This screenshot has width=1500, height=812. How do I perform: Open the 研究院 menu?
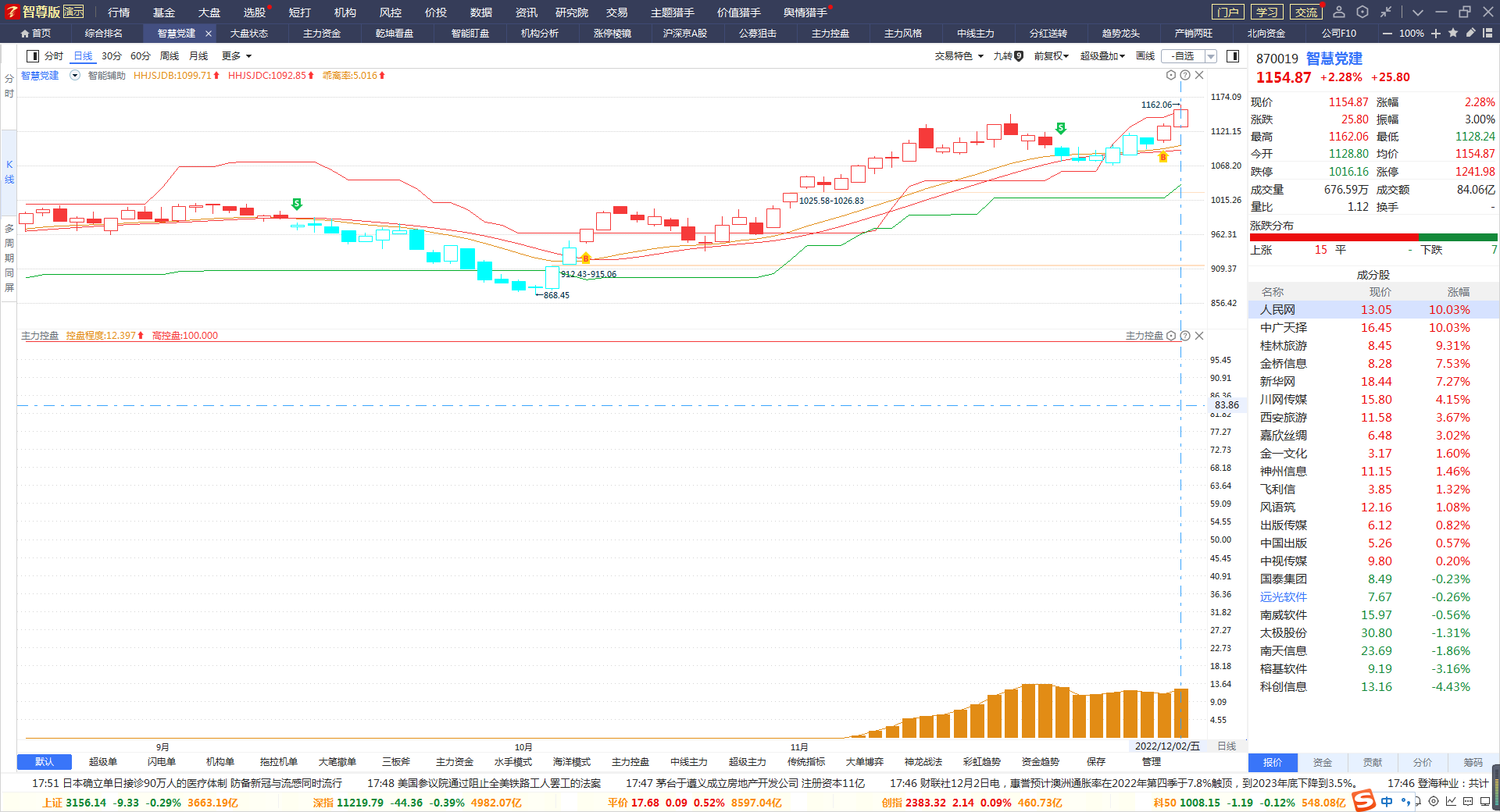pyautogui.click(x=572, y=12)
